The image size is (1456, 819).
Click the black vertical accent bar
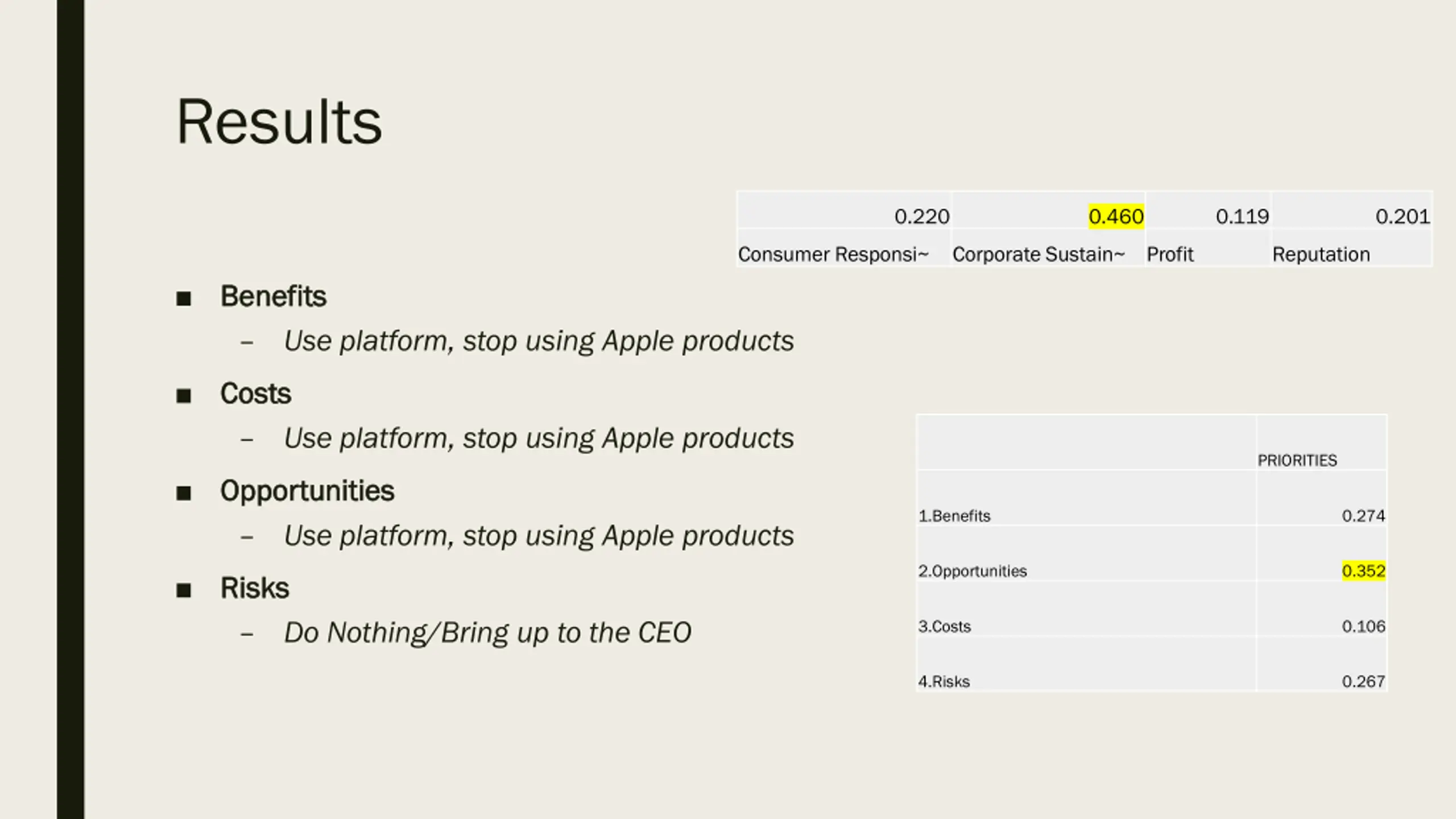(x=71, y=409)
